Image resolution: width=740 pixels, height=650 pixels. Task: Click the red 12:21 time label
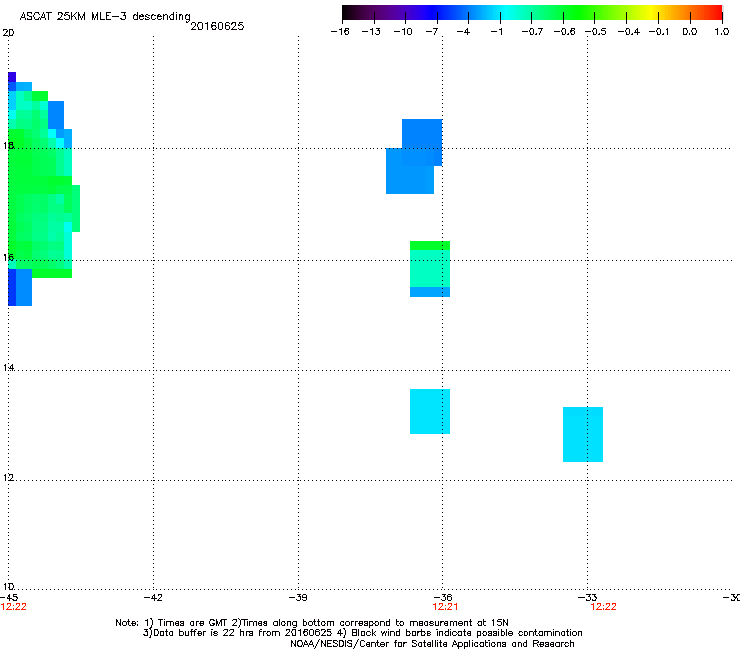(445, 607)
